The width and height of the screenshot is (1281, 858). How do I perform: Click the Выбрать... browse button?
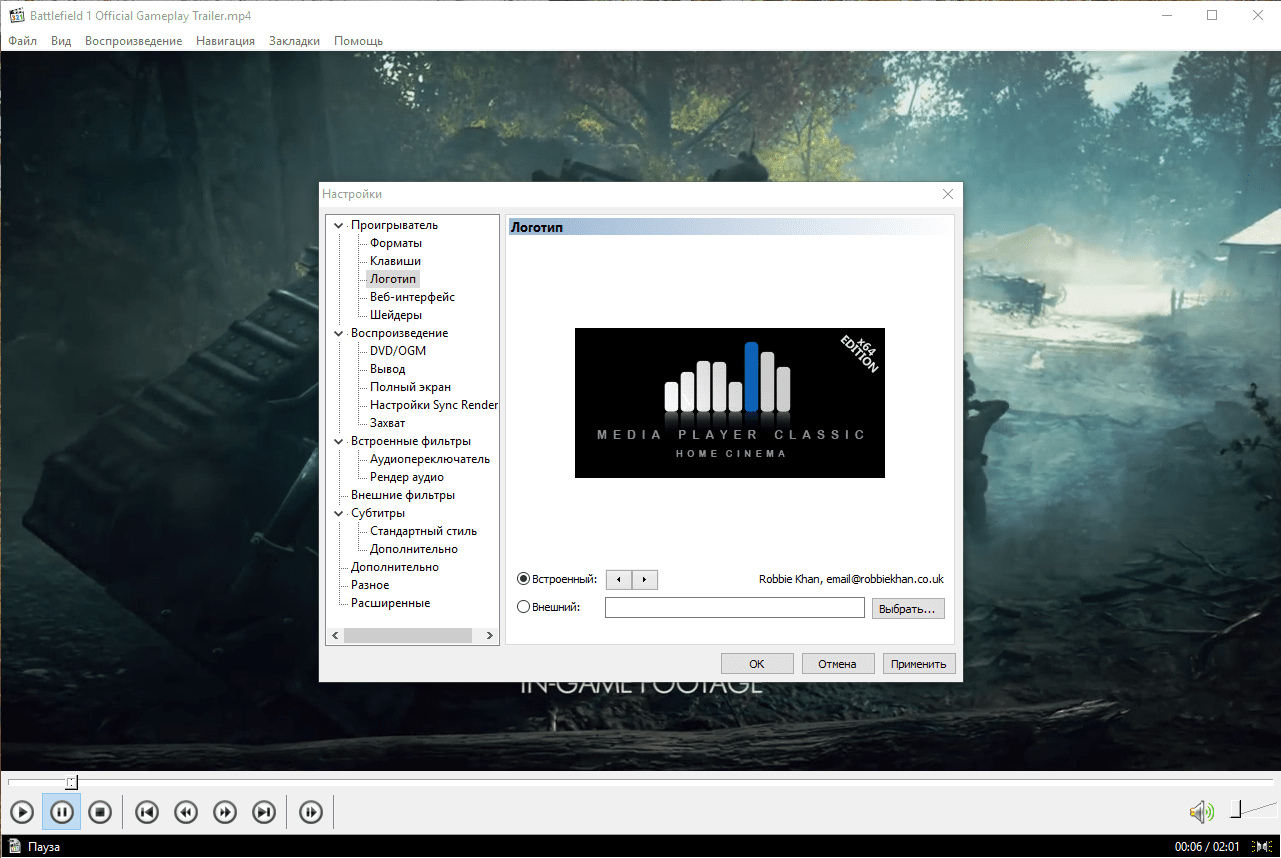click(908, 608)
